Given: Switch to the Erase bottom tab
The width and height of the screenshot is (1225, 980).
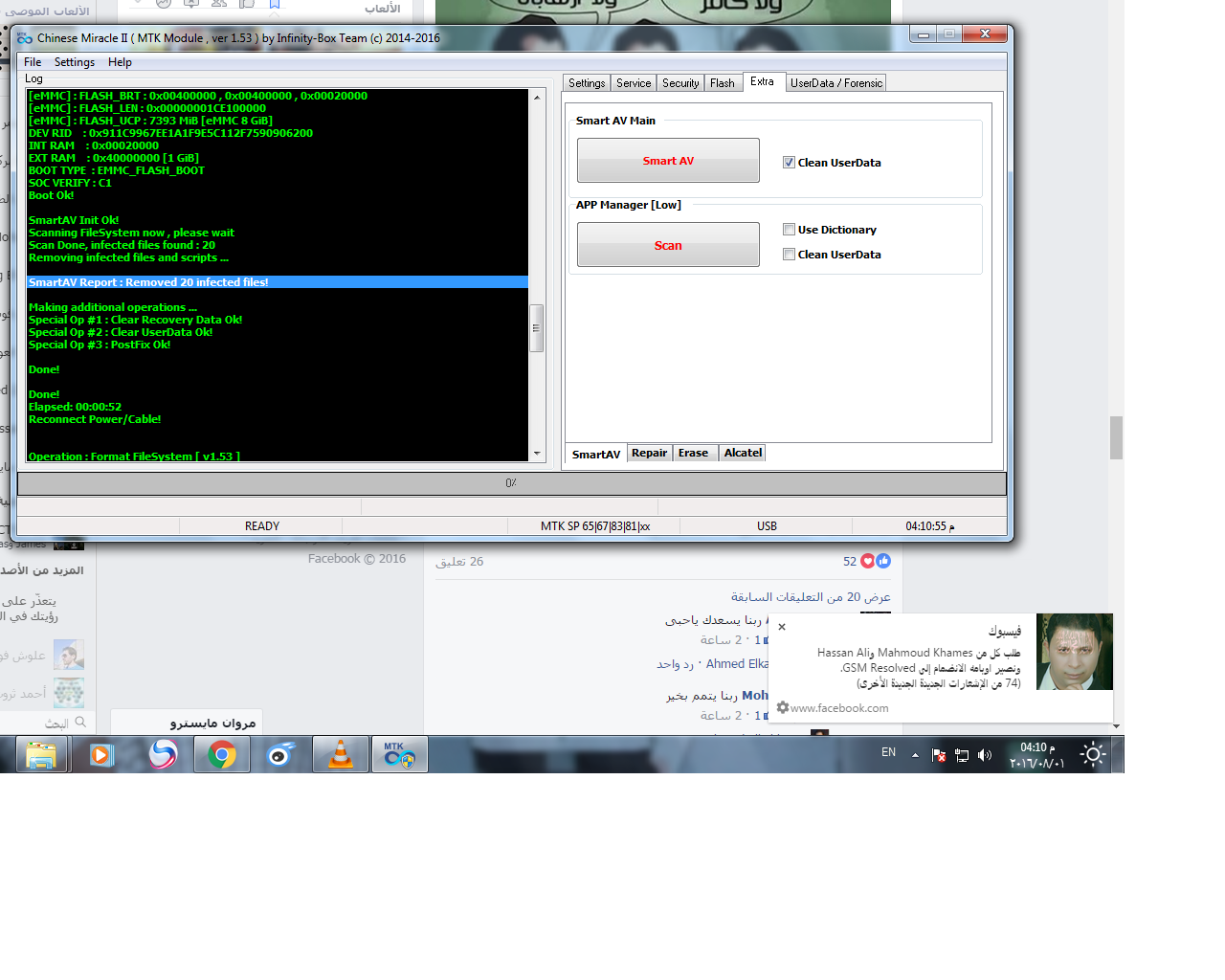Looking at the screenshot, I should 694,453.
